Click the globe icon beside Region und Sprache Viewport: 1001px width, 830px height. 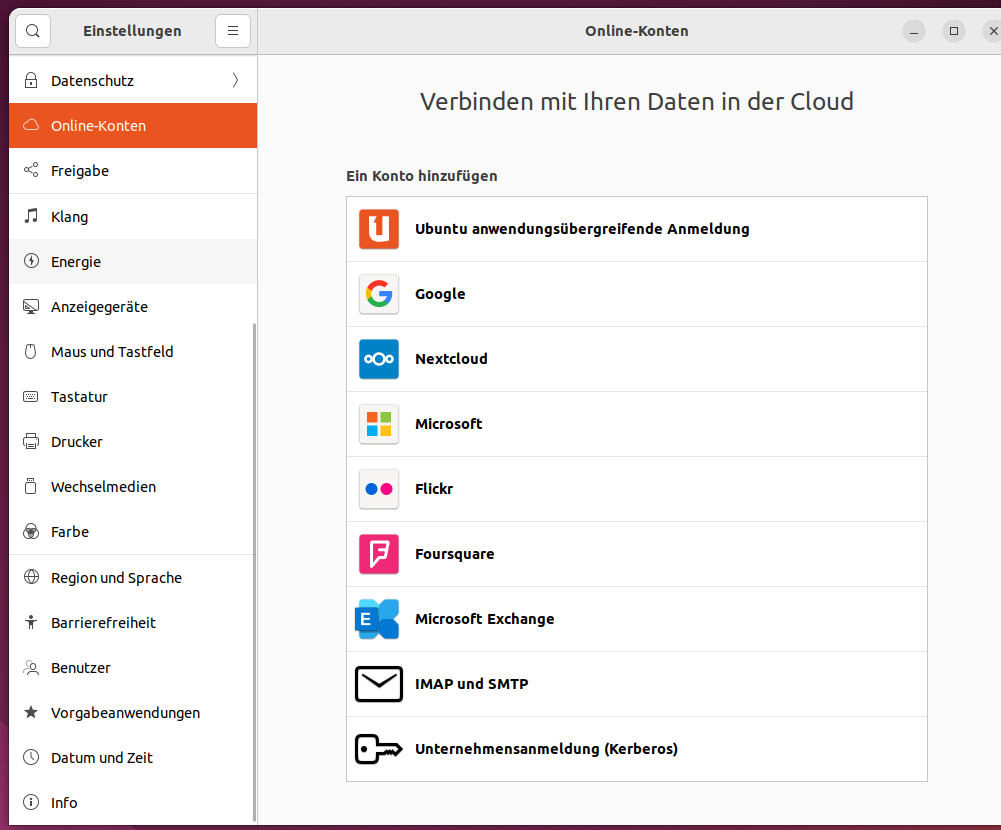click(31, 577)
